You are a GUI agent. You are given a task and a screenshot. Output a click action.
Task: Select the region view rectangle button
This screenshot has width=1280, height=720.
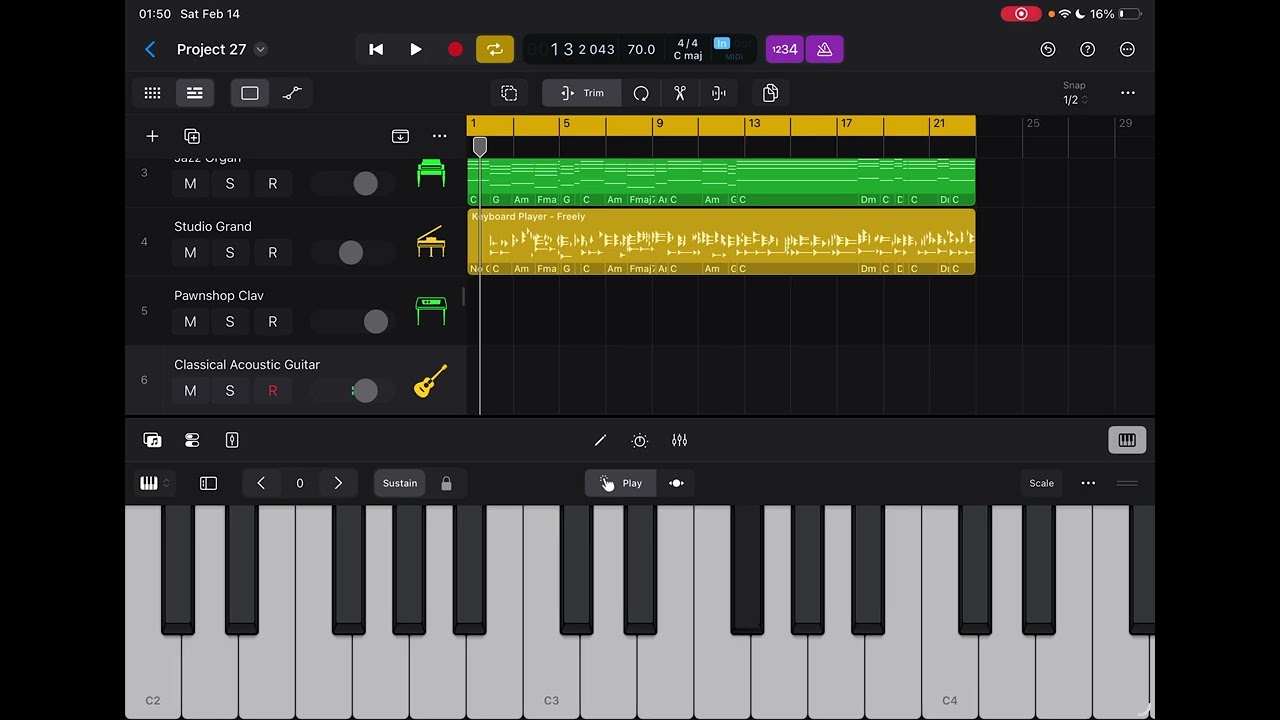coord(250,93)
